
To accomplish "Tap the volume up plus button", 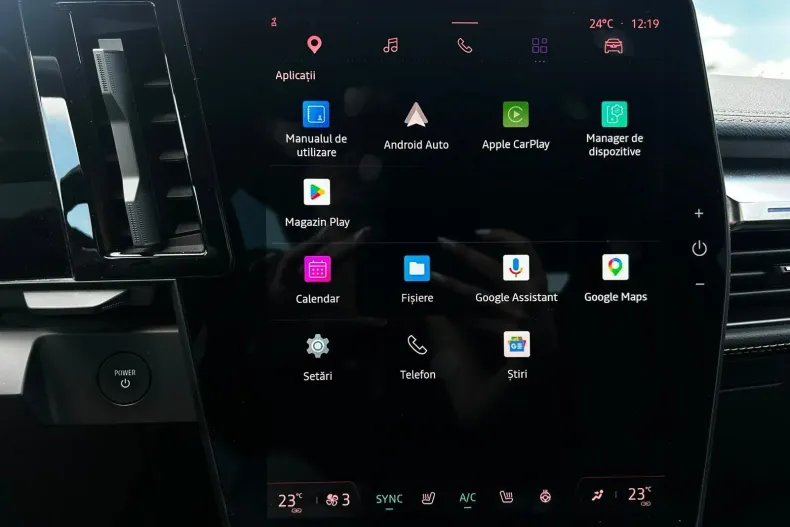I will [699, 214].
